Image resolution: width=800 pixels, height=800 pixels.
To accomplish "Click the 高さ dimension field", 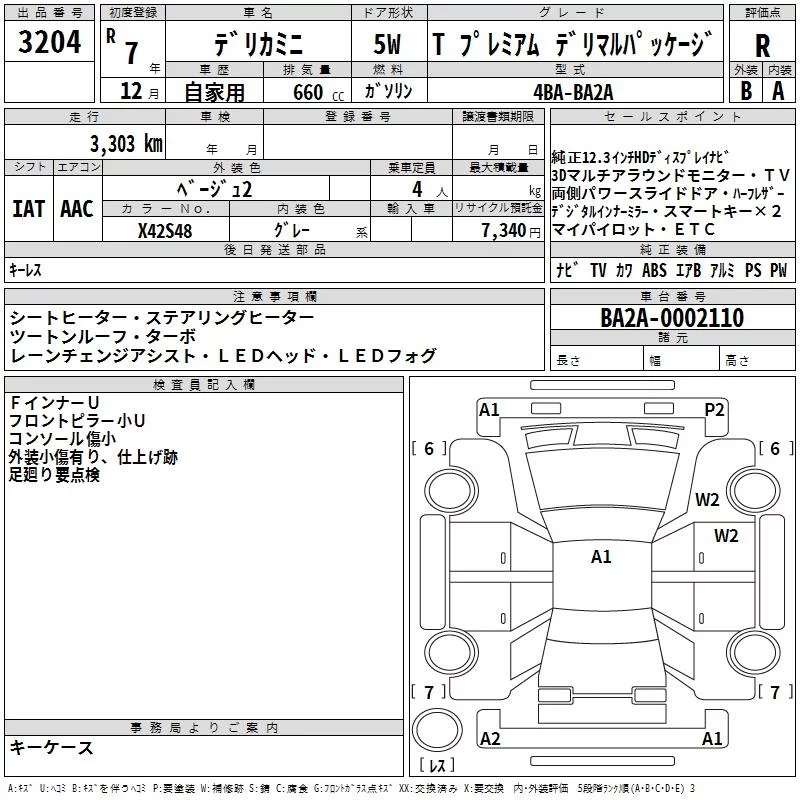I will [757, 358].
